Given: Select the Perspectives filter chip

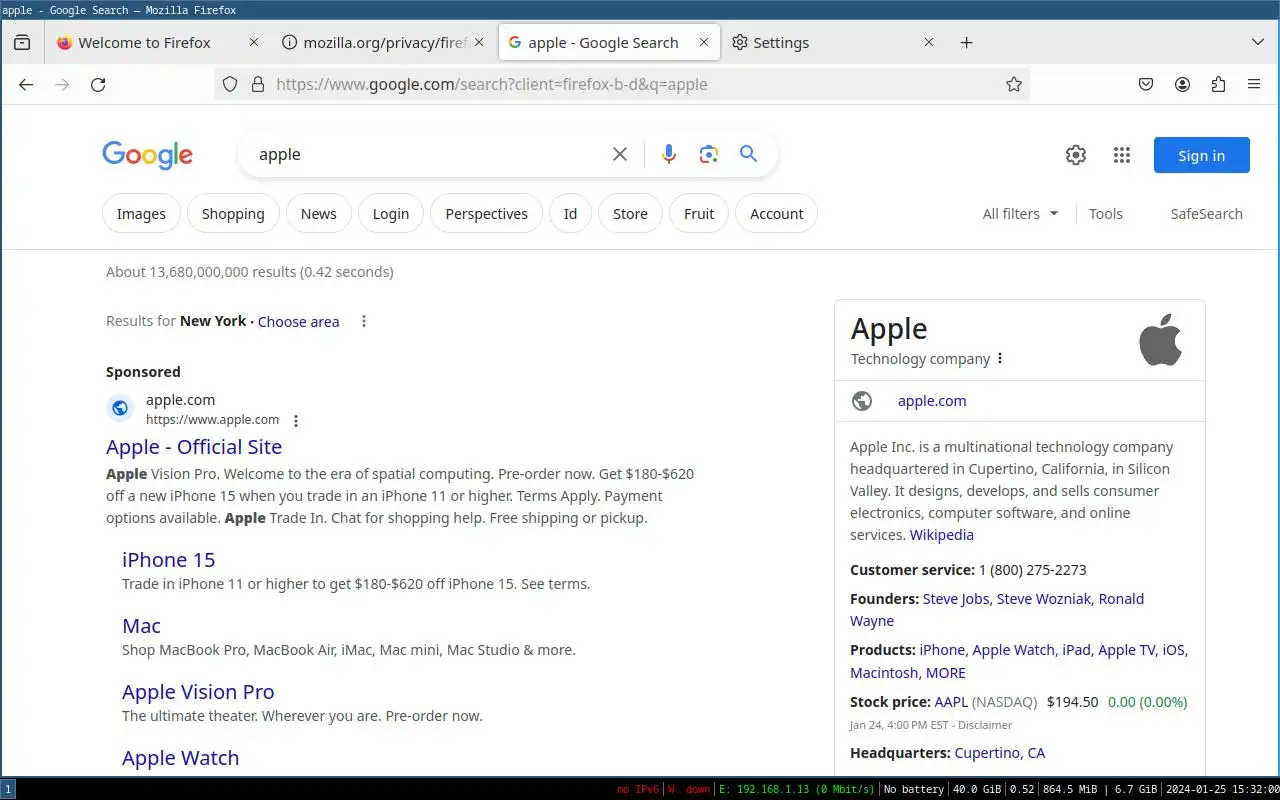Looking at the screenshot, I should coord(487,214).
